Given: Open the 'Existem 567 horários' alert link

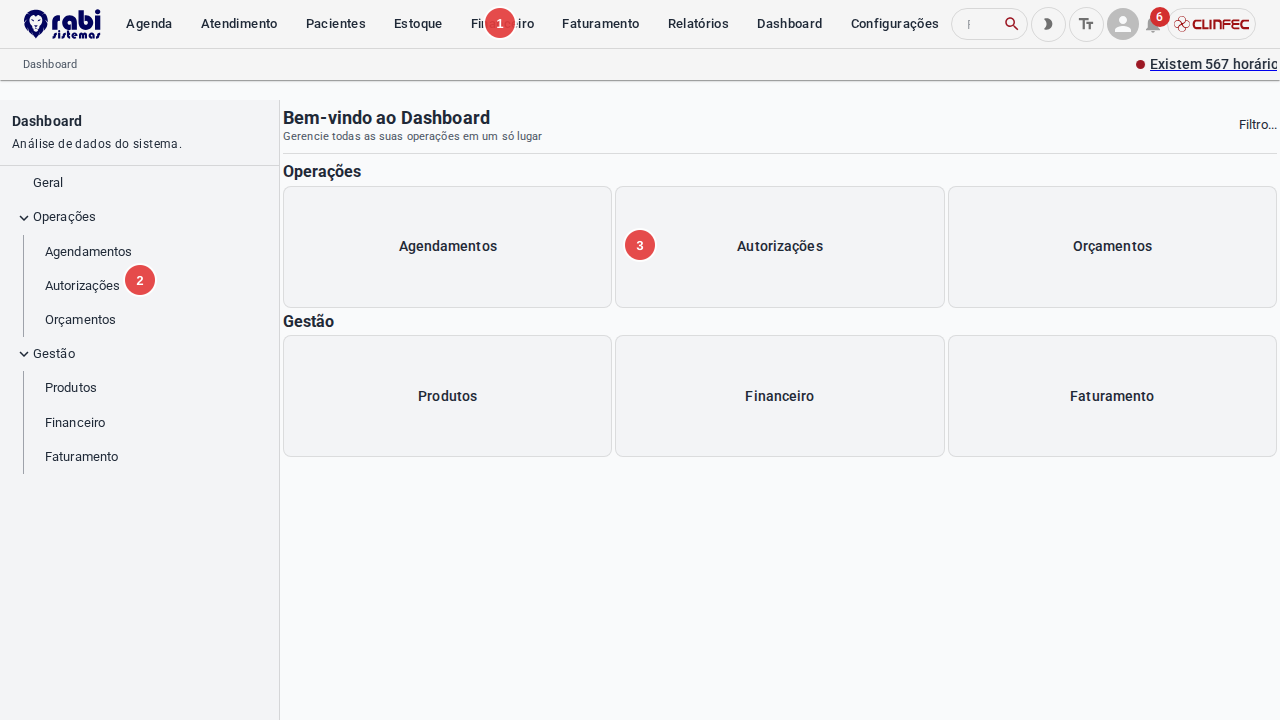Looking at the screenshot, I should (1214, 64).
